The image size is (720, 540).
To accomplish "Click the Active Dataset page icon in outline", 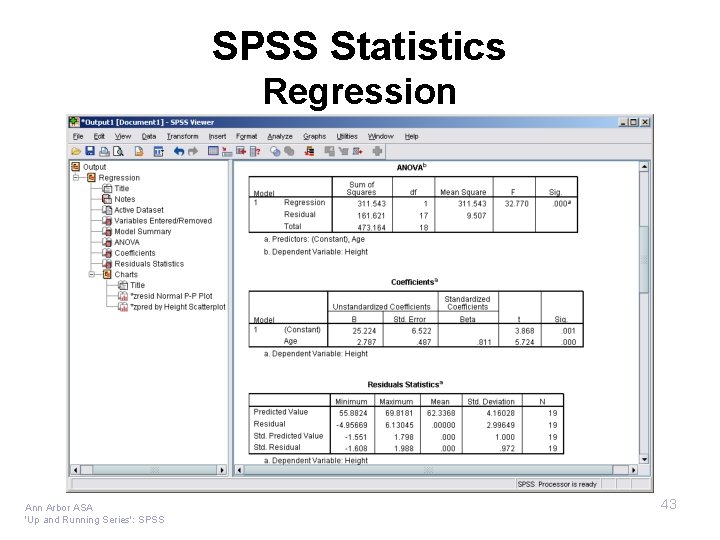I will pyautogui.click(x=107, y=210).
